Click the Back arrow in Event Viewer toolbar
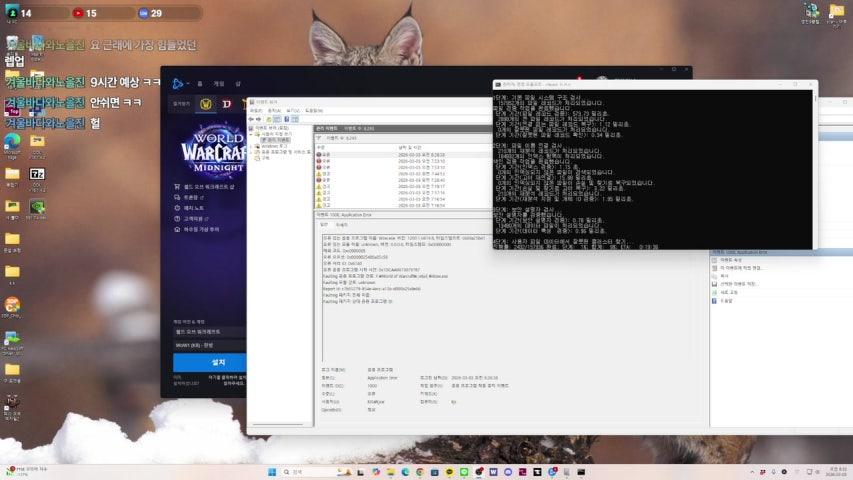The image size is (853, 480). point(251,119)
